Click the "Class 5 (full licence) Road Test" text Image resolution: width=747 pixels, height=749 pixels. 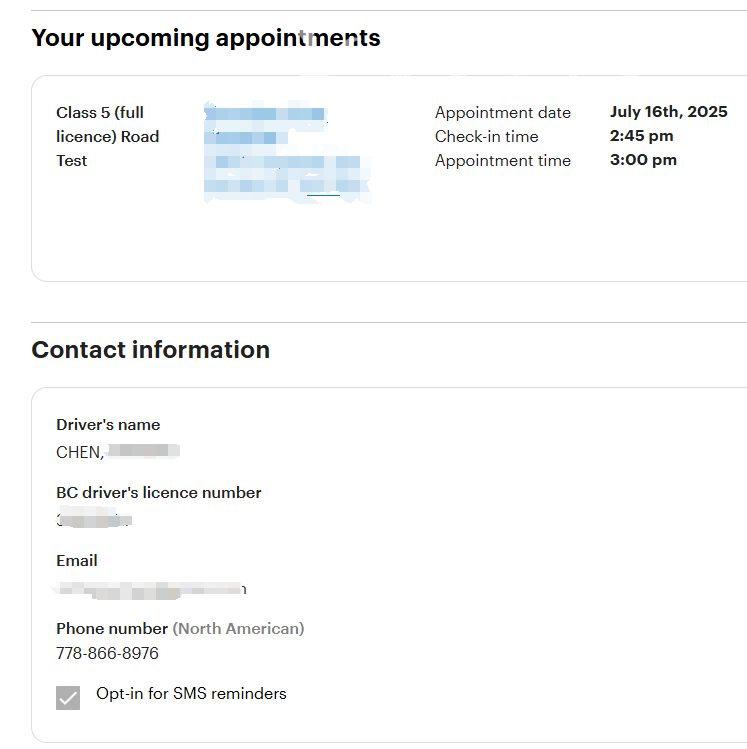(x=107, y=137)
